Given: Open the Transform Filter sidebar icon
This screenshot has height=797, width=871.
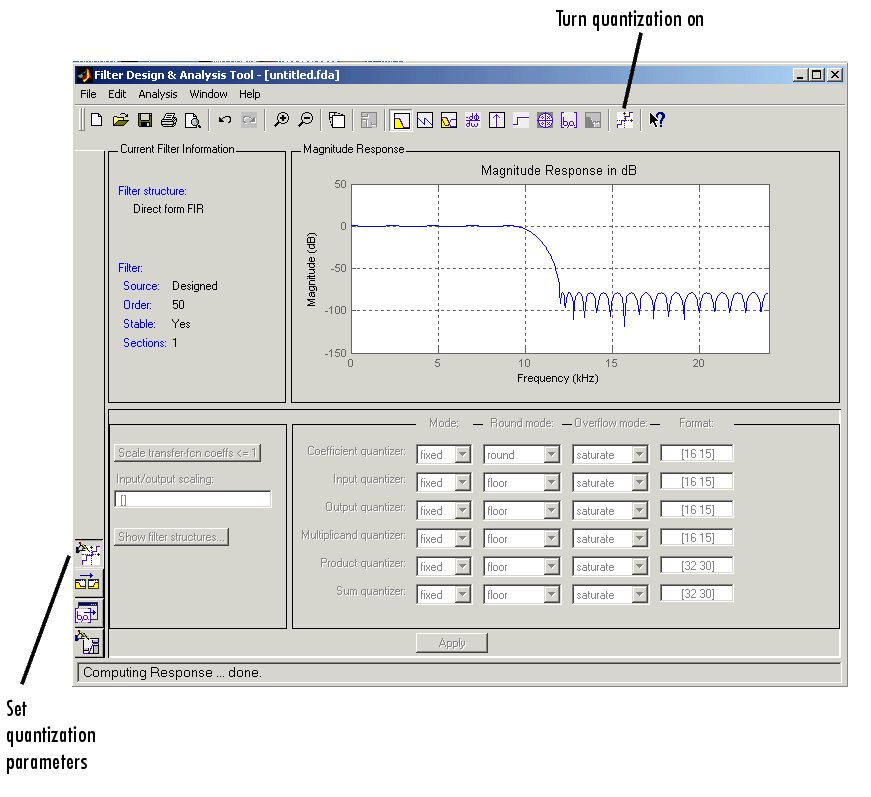Looking at the screenshot, I should point(87,583).
